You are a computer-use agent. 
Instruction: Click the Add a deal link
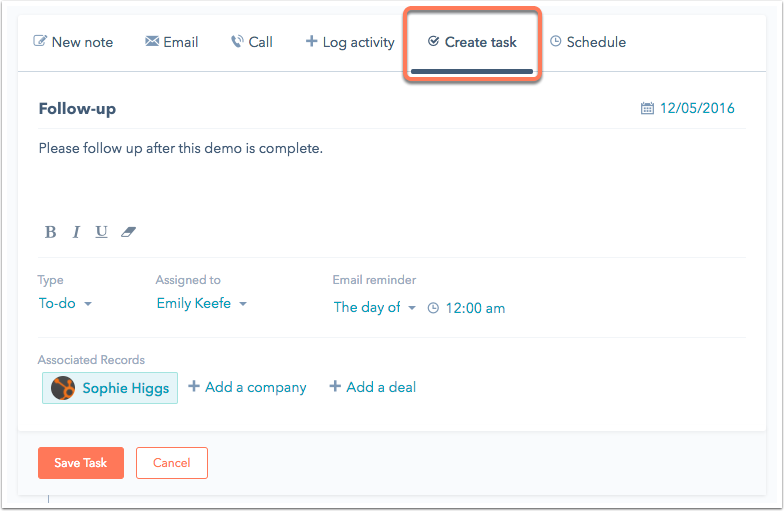click(372, 387)
